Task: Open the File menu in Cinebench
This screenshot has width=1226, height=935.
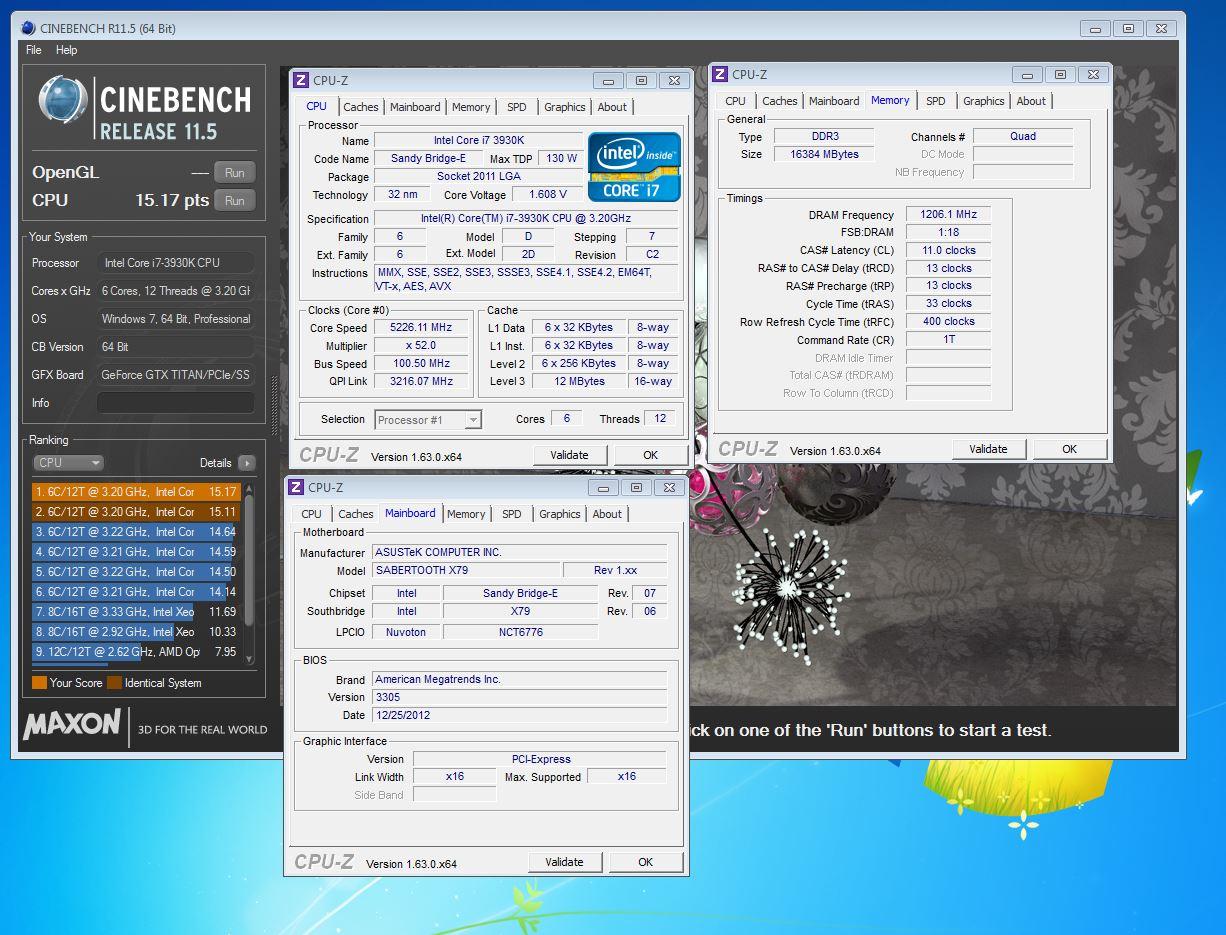Action: [x=34, y=50]
